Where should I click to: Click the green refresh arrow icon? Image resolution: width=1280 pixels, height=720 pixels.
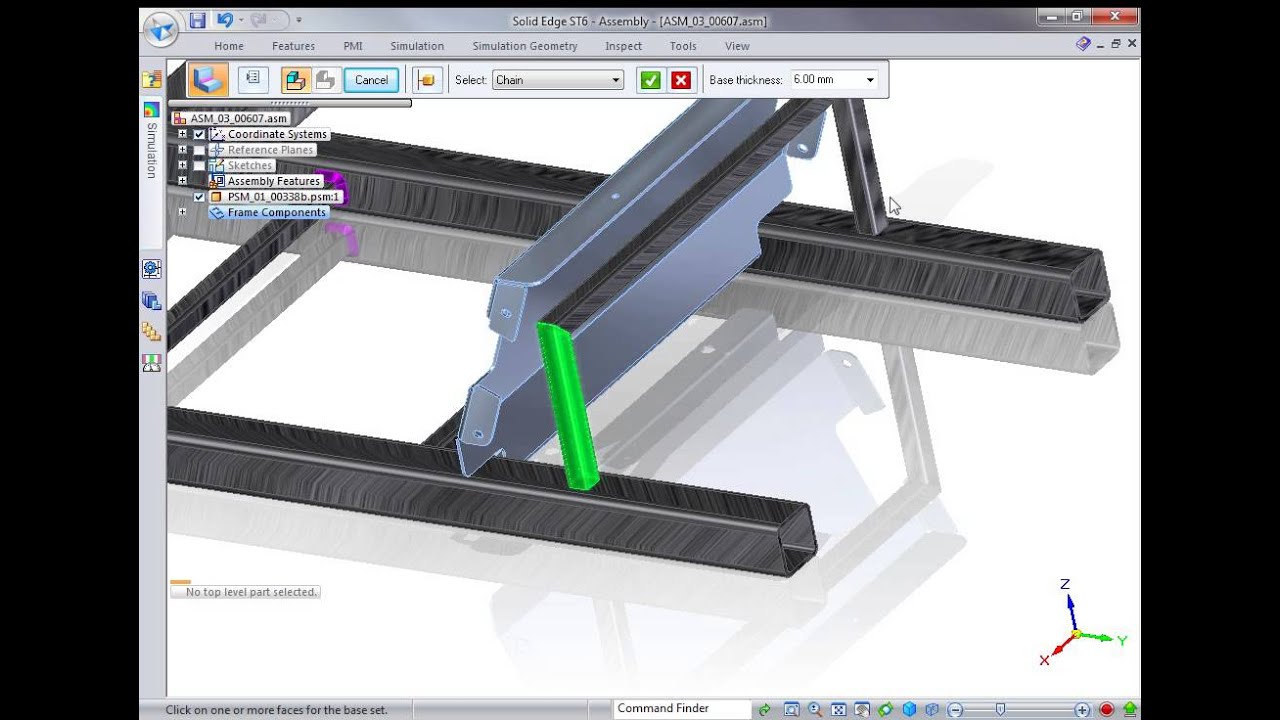(765, 710)
